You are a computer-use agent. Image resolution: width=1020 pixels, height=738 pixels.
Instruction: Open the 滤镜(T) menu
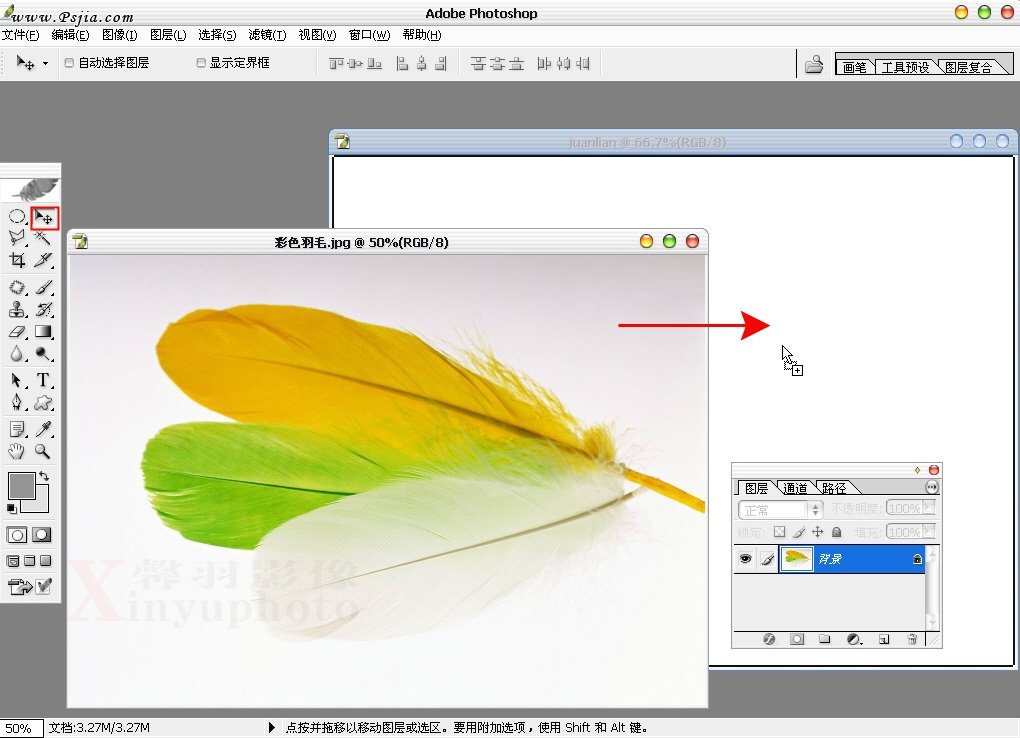(x=267, y=35)
